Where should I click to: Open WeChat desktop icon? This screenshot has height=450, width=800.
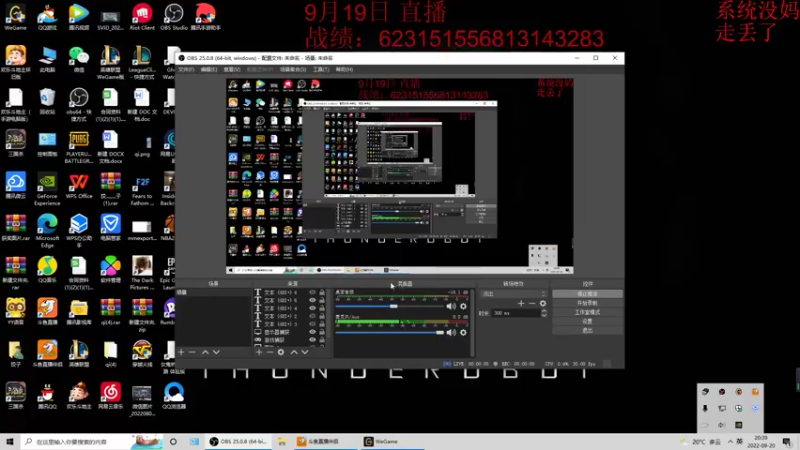[x=79, y=59]
